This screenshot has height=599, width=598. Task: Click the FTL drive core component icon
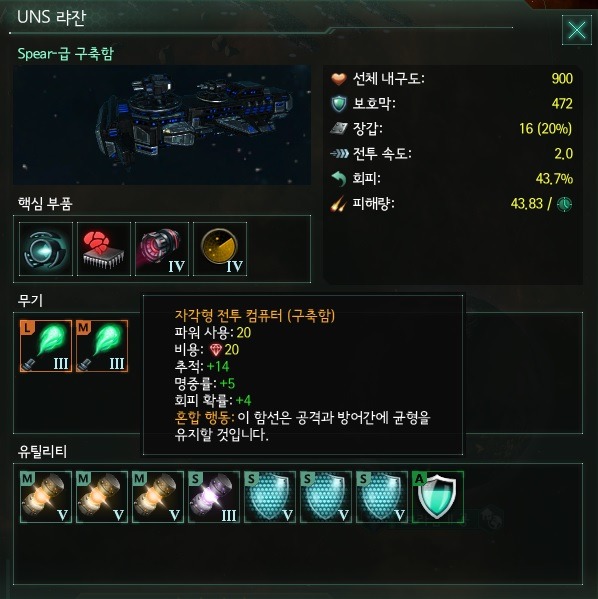(x=45, y=249)
